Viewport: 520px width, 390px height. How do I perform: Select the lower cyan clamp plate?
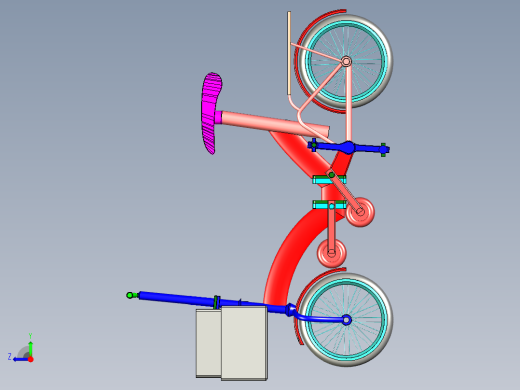pos(320,205)
